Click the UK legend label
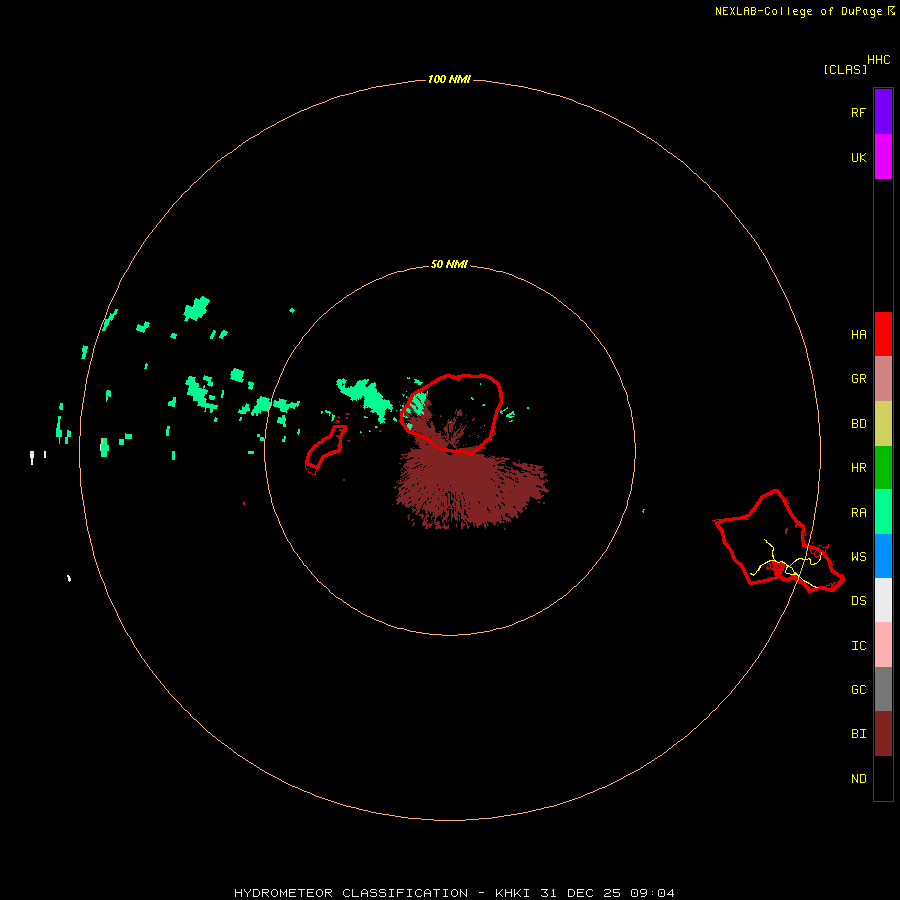The height and width of the screenshot is (900, 900). (x=859, y=157)
